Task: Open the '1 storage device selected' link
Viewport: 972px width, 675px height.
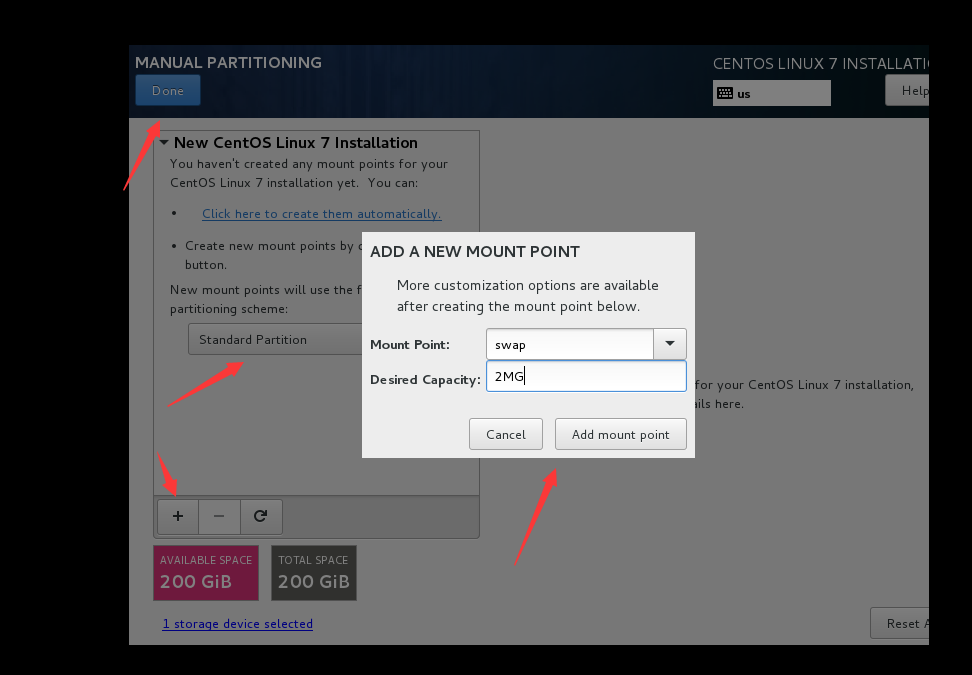Action: tap(237, 624)
